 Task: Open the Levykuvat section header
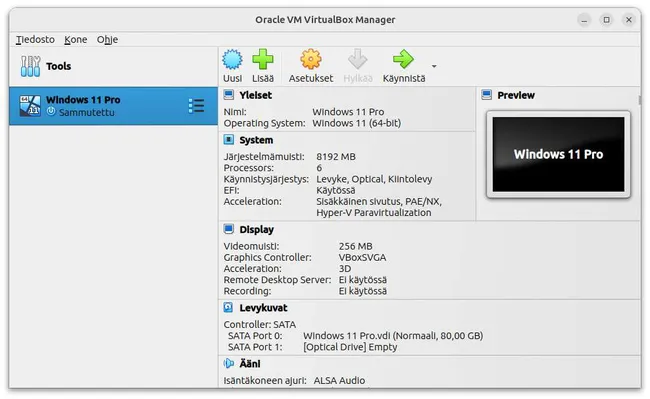[263, 308]
